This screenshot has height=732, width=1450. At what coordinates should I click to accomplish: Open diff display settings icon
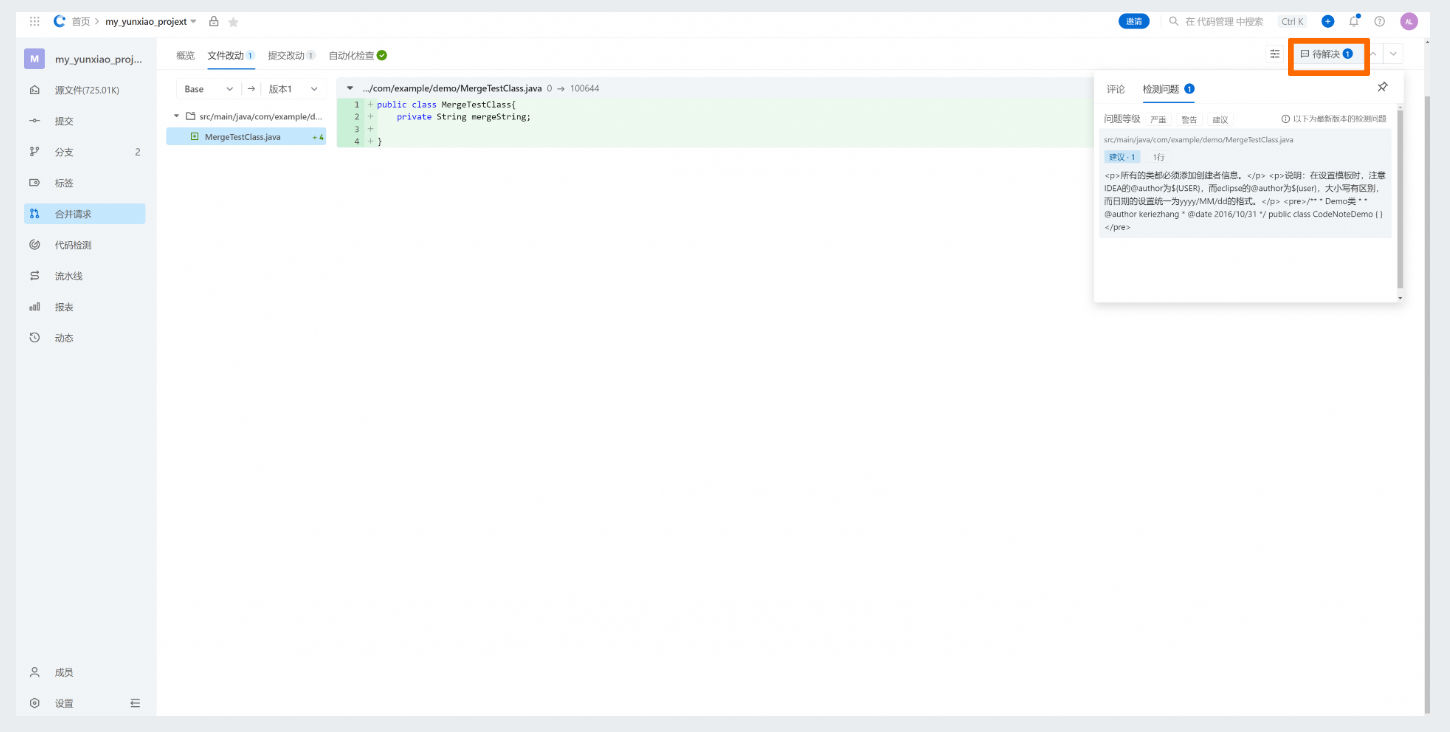point(1275,54)
